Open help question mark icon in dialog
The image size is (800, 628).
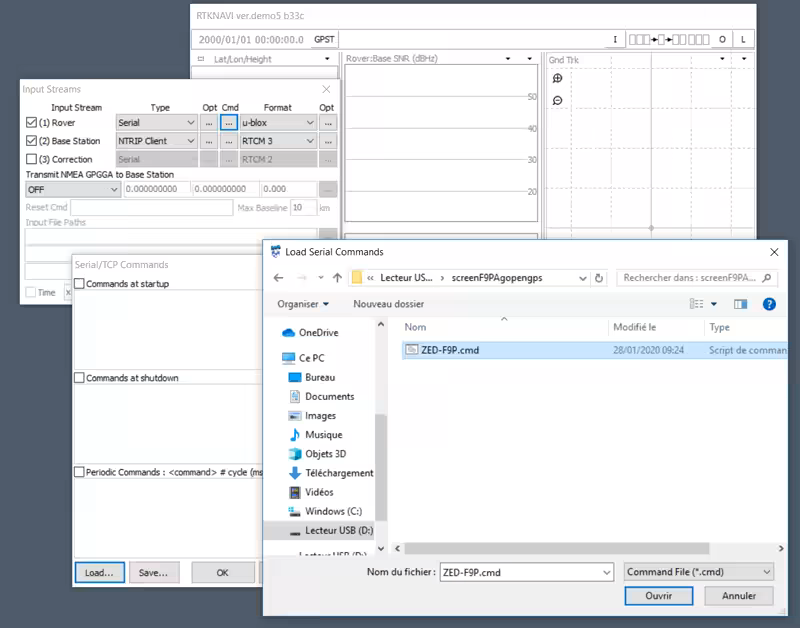pos(769,303)
